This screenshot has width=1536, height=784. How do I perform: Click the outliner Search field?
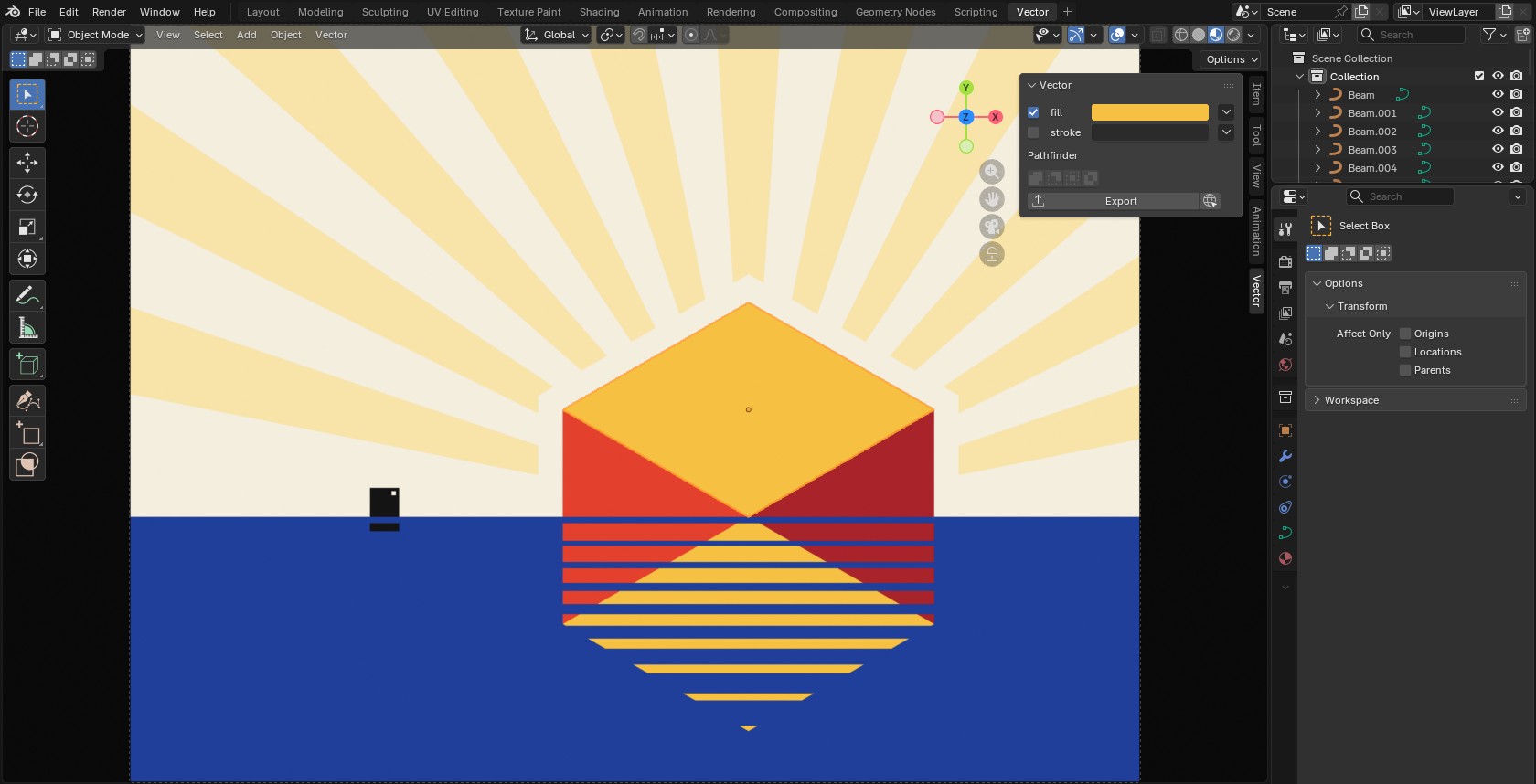tap(1412, 35)
